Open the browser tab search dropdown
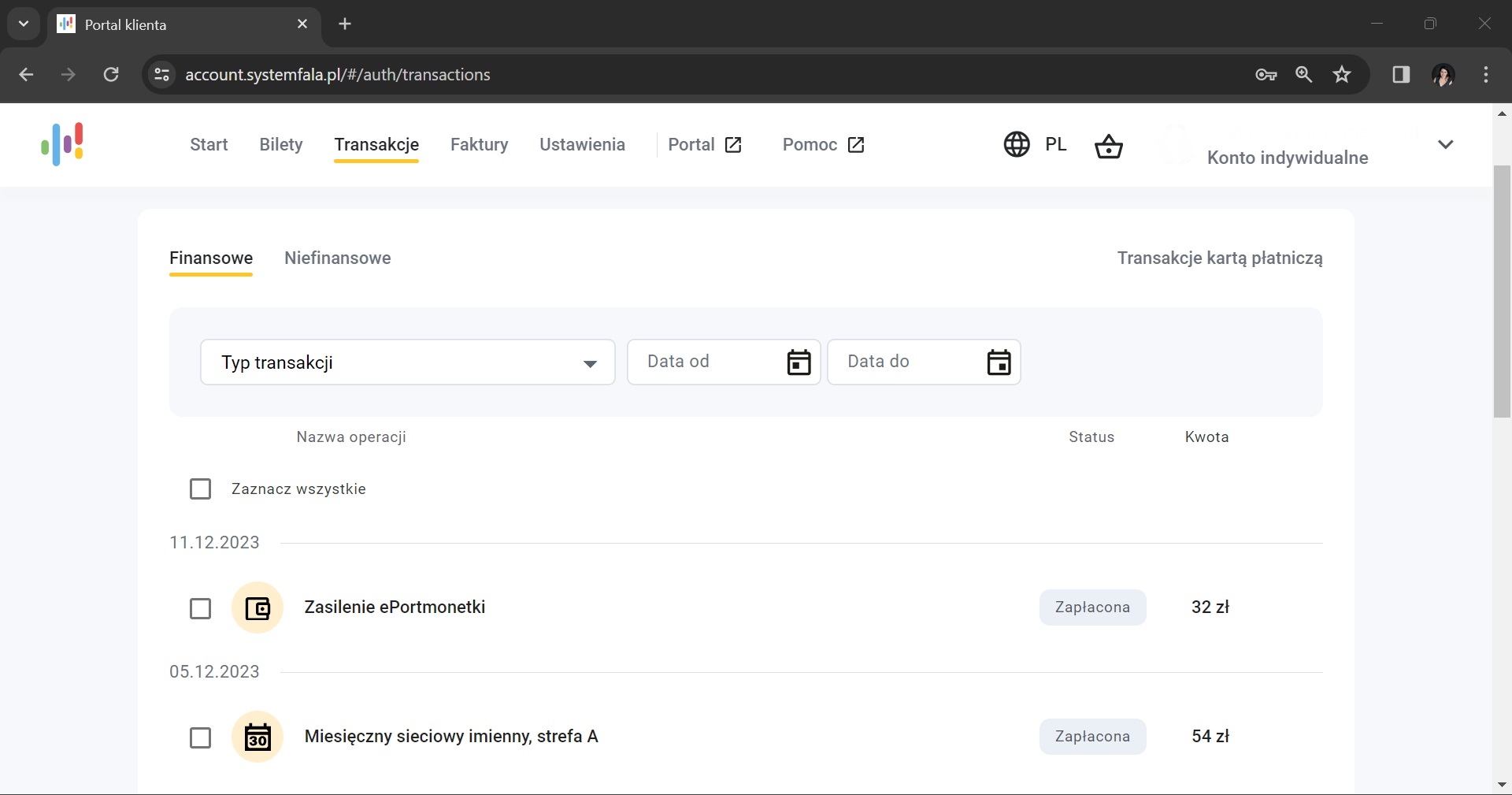The width and height of the screenshot is (1512, 795). tap(24, 24)
